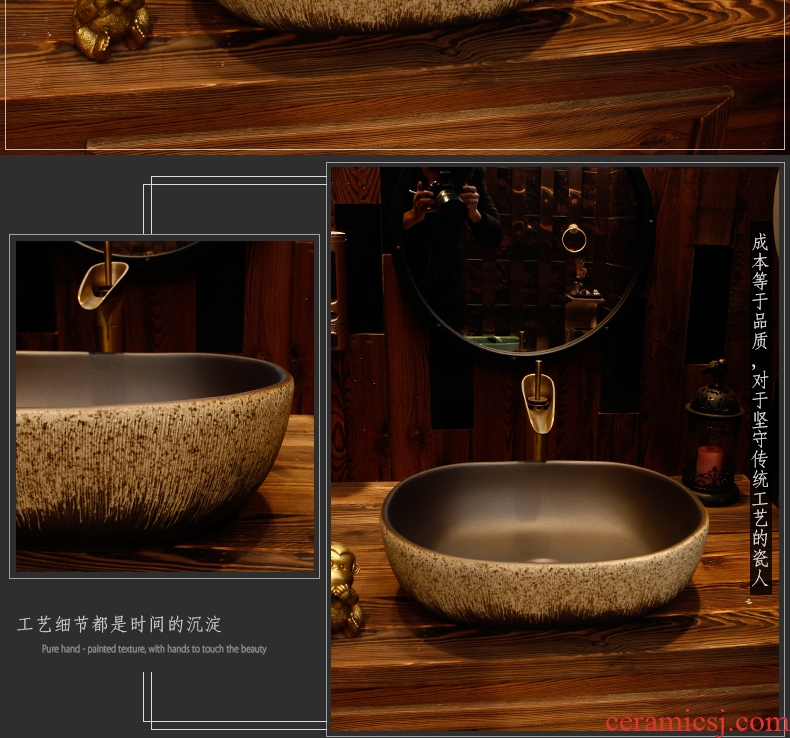This screenshot has height=738, width=790.
Task: Click the gold towel ring reflected in the mirror
Action: click(x=574, y=238)
